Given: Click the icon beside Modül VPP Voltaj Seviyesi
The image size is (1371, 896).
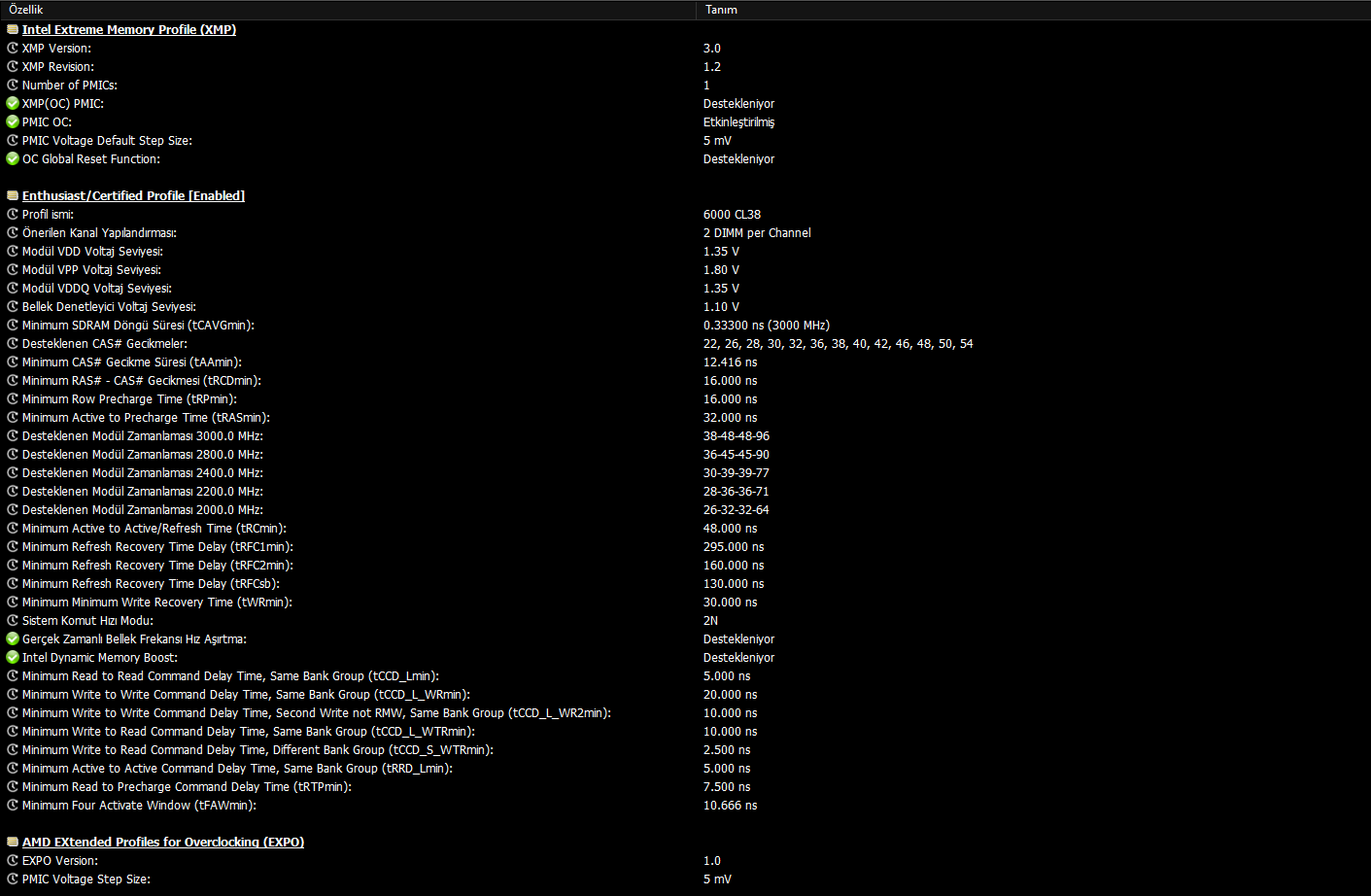Looking at the screenshot, I should point(13,270).
